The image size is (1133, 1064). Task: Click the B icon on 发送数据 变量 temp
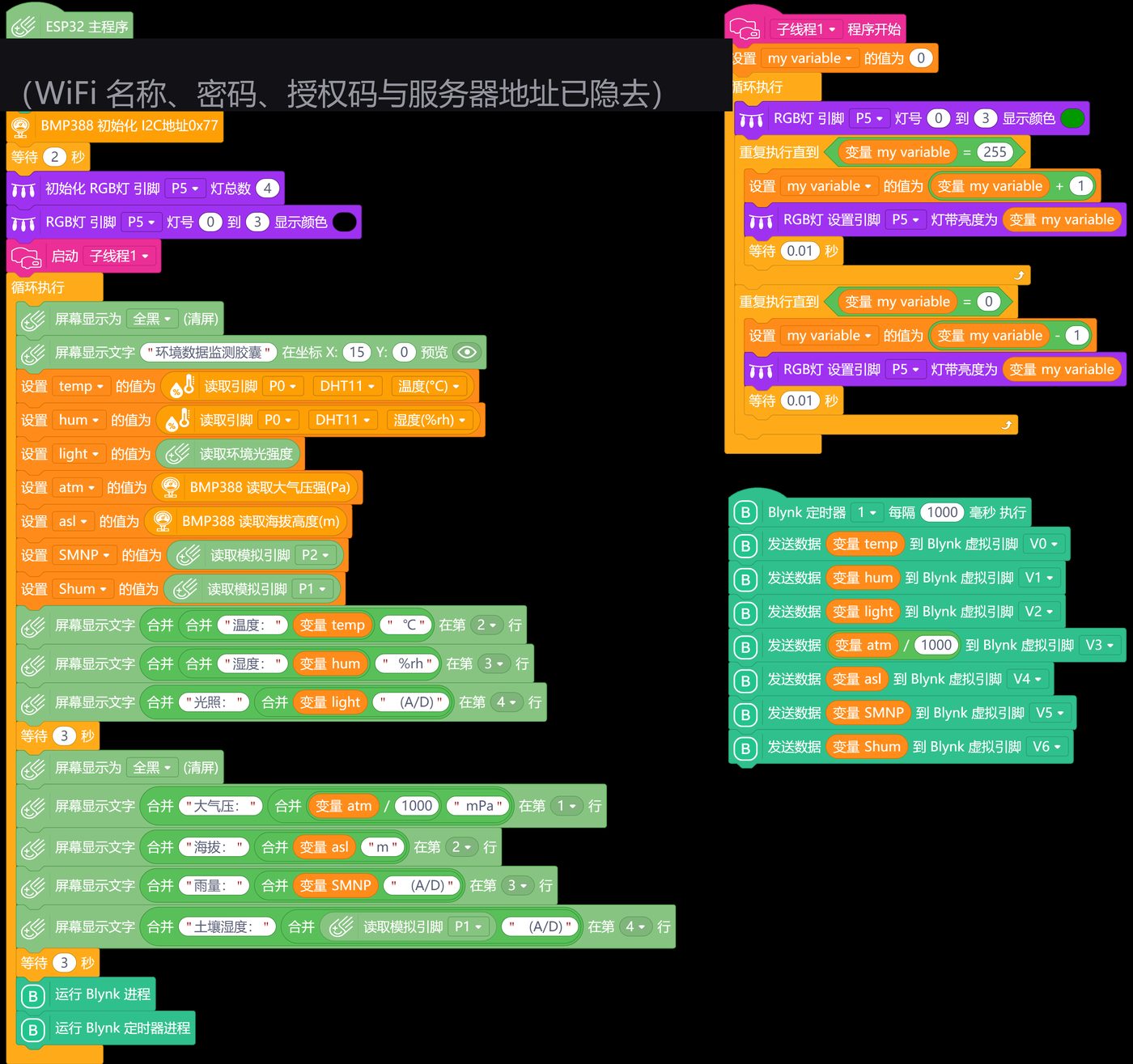[x=745, y=545]
